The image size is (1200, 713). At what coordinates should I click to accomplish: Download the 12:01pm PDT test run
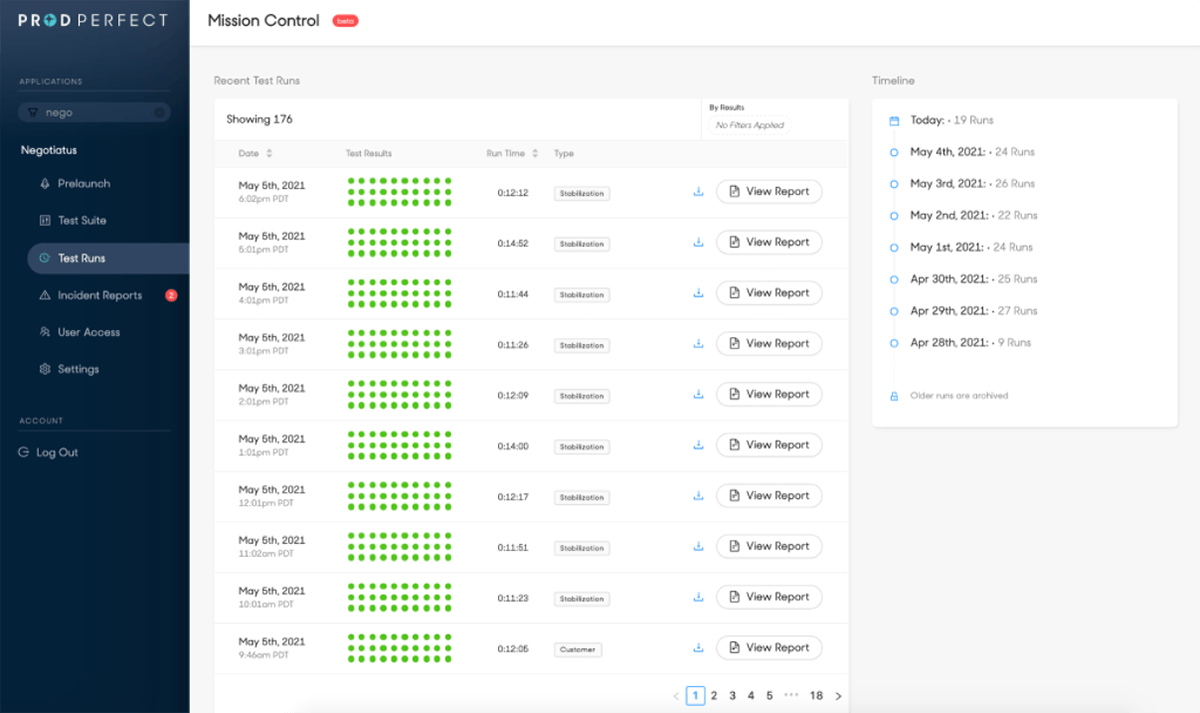[x=699, y=496]
